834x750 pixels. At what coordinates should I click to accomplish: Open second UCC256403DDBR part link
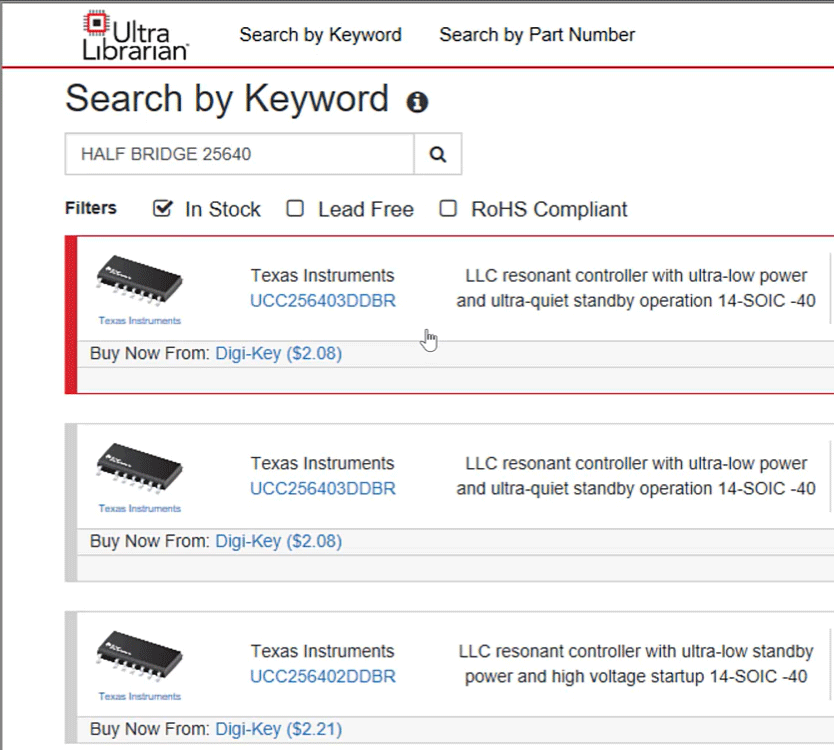[323, 488]
